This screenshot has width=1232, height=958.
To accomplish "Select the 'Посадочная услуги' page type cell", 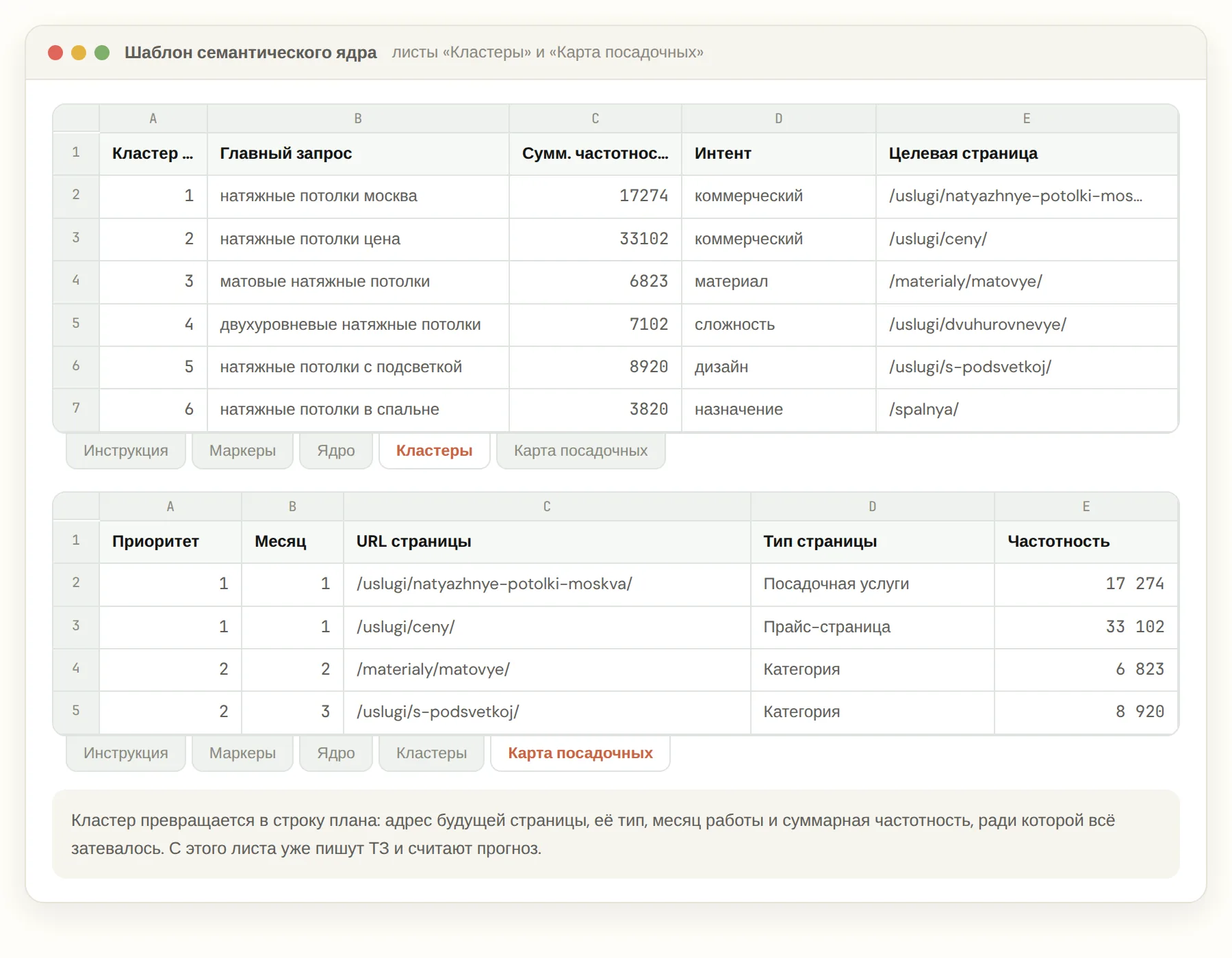I will tap(873, 584).
